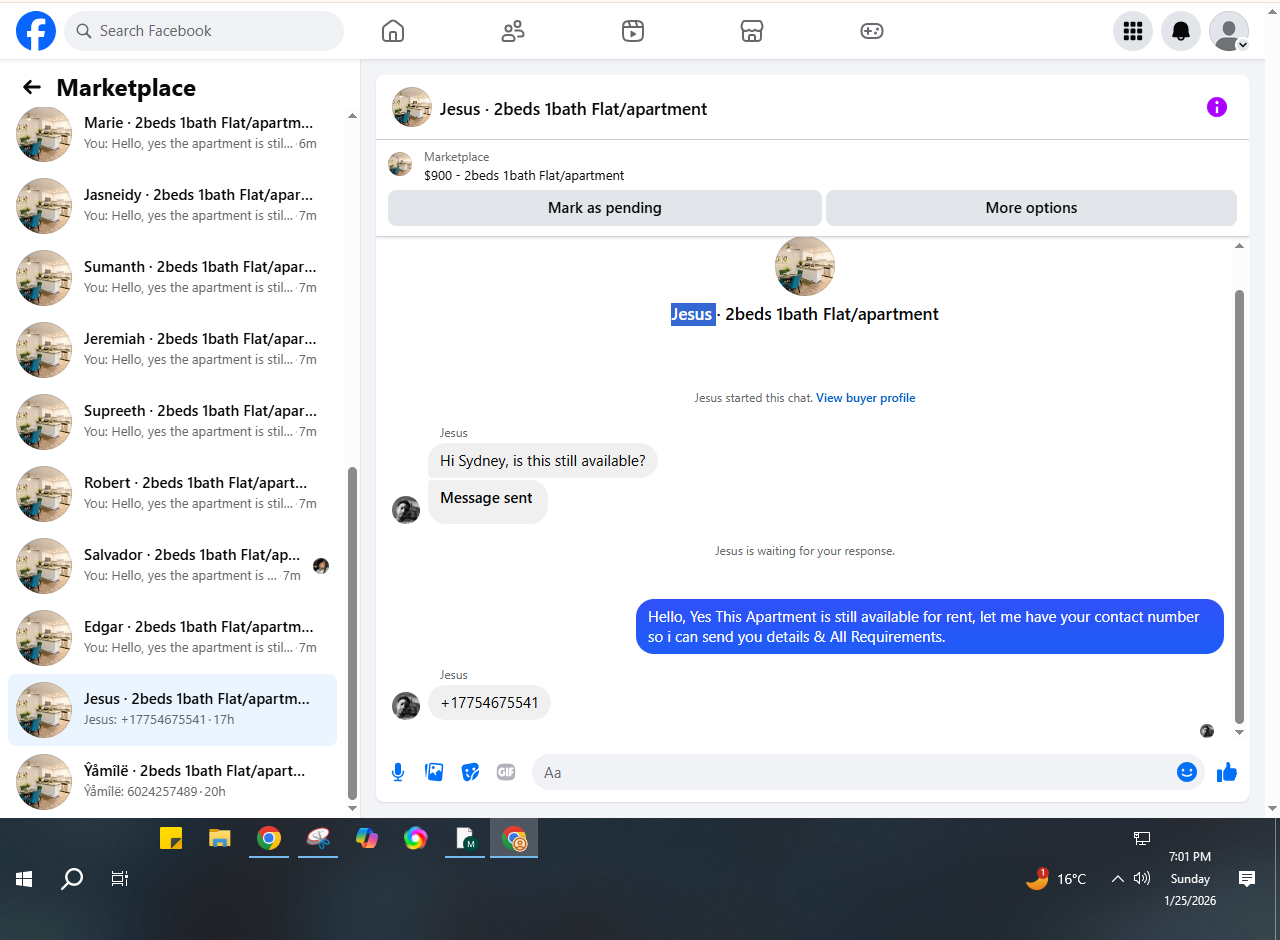Open the Windows Start menu
This screenshot has height=940, width=1280.
tap(25, 879)
